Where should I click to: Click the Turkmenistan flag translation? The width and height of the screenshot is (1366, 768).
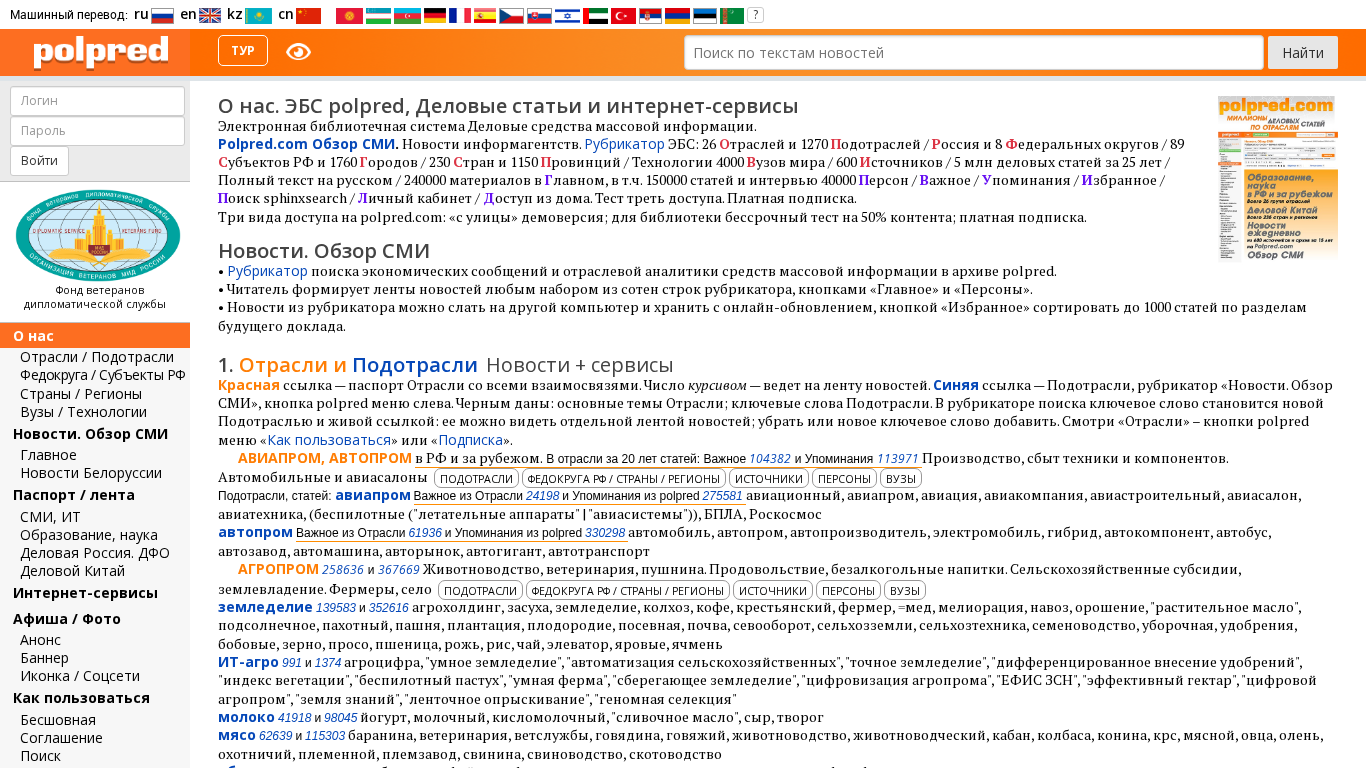(x=732, y=16)
